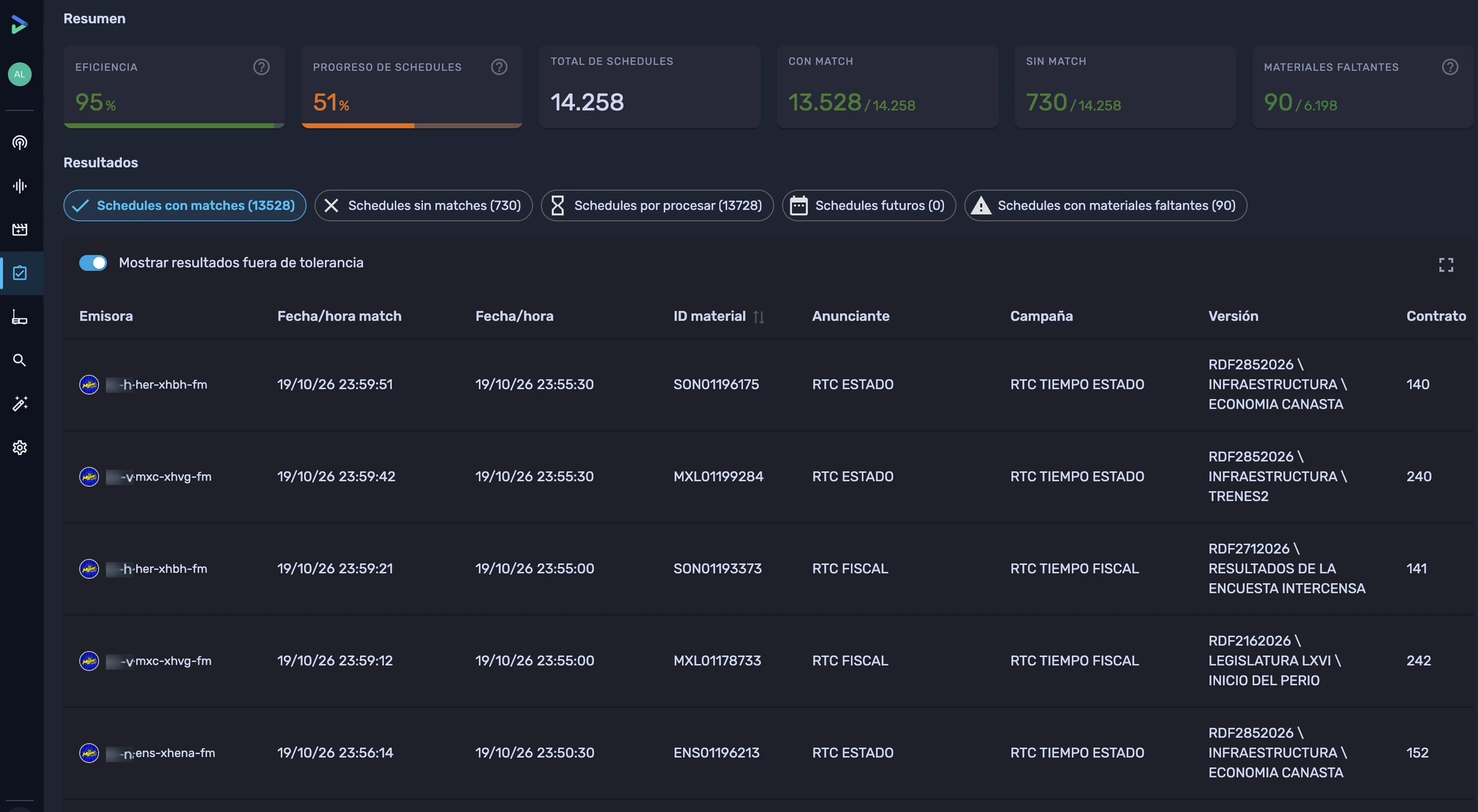Open the magic wand sidebar icon
The image size is (1478, 812).
20,404
